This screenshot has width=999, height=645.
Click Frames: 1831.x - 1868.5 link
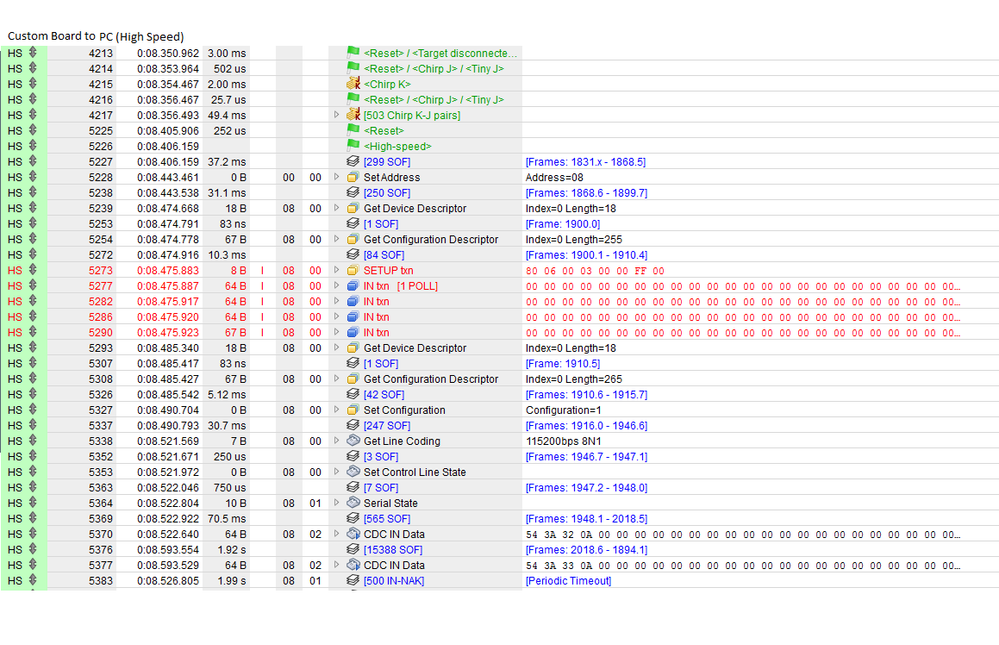click(586, 162)
